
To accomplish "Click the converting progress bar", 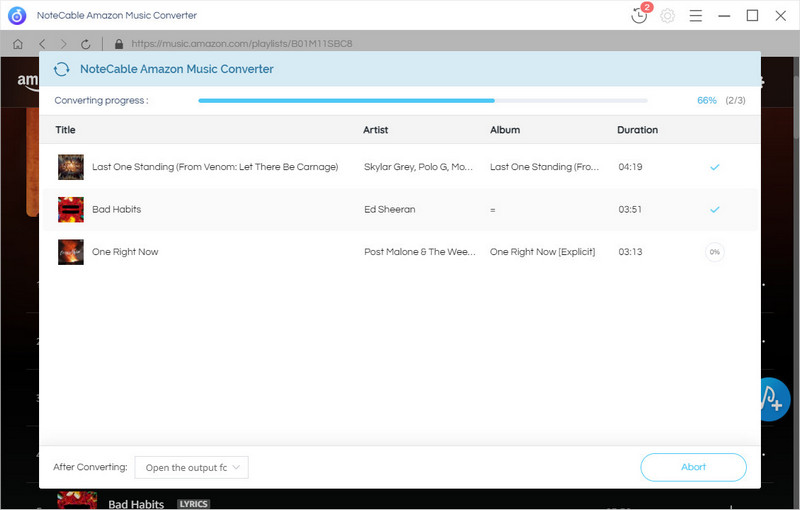I will (x=422, y=101).
